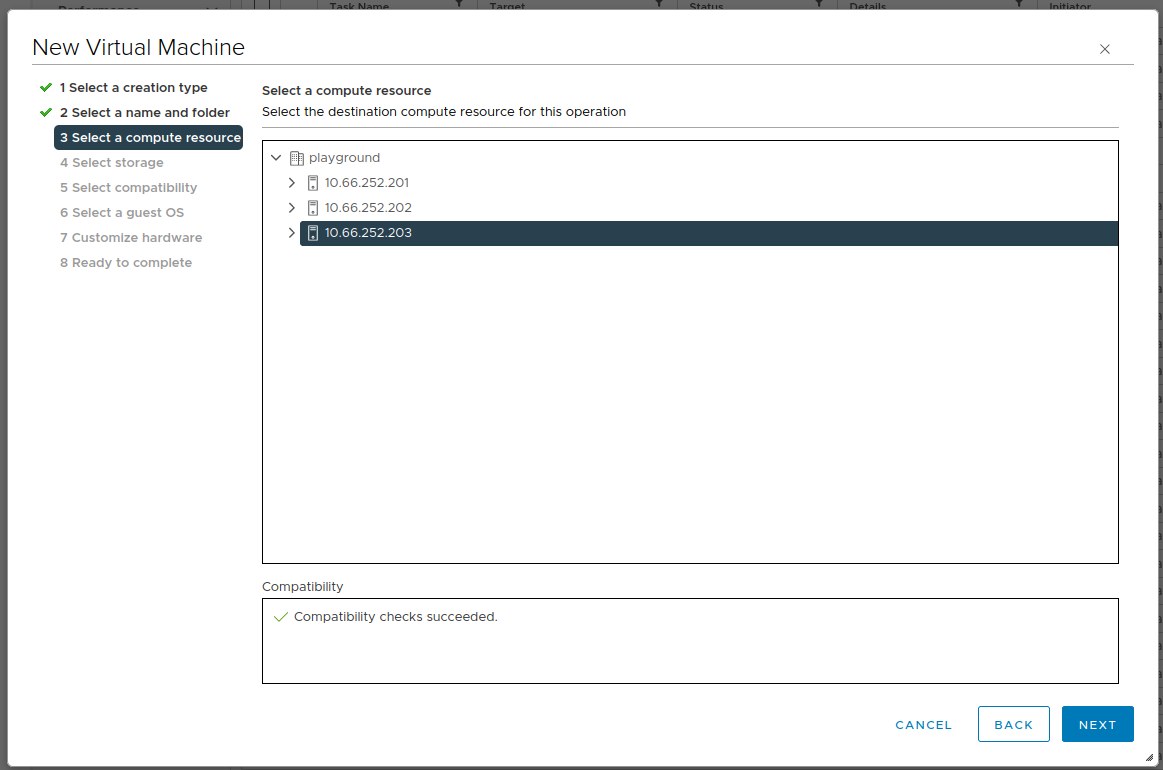Go to step 2 Select a name and folder

click(x=144, y=113)
